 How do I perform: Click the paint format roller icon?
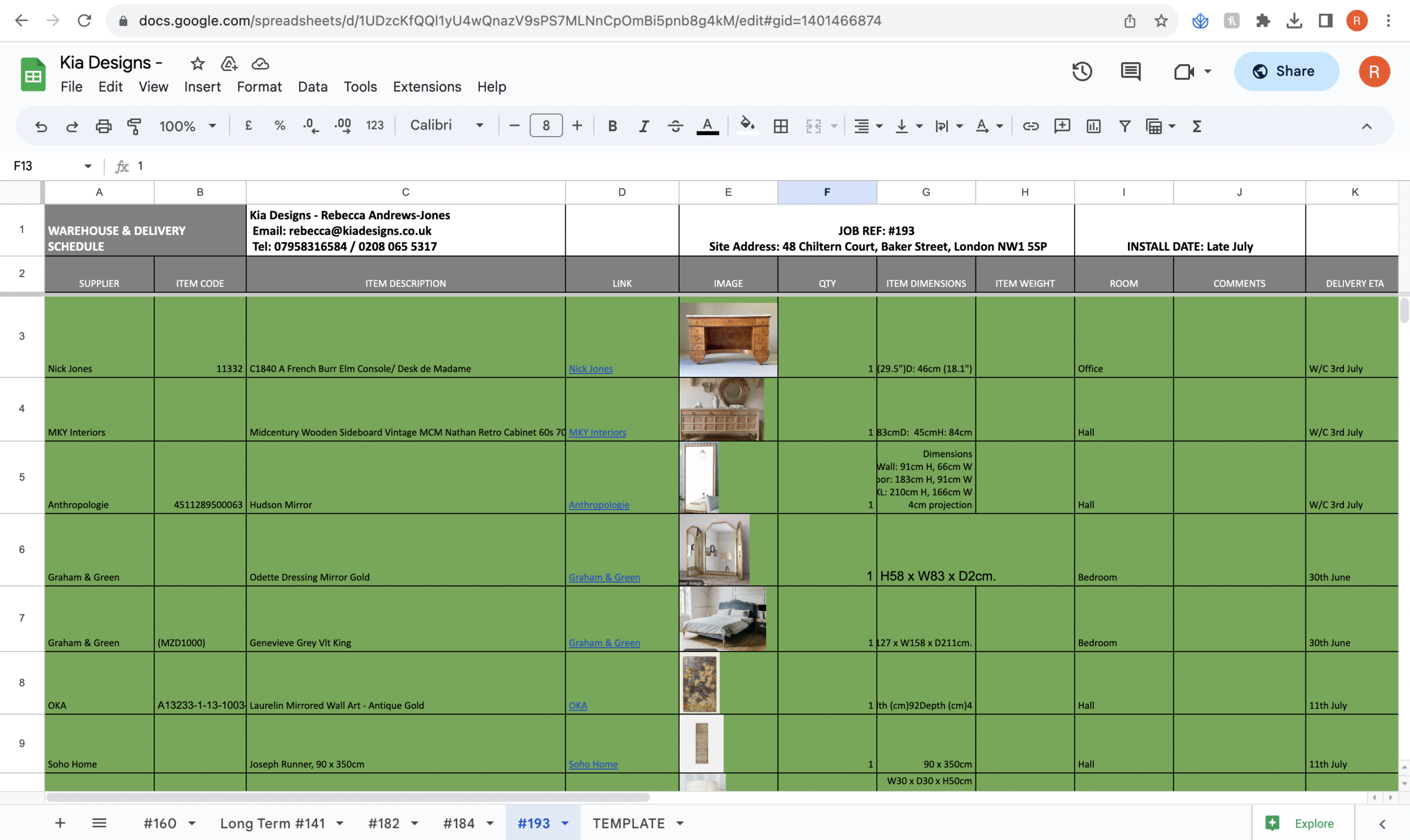tap(134, 126)
